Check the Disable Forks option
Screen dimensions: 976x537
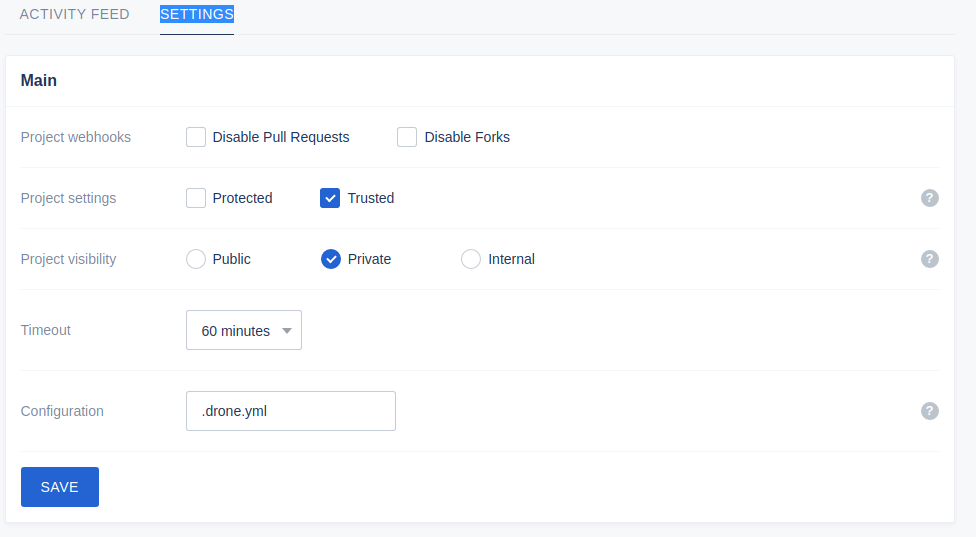407,137
